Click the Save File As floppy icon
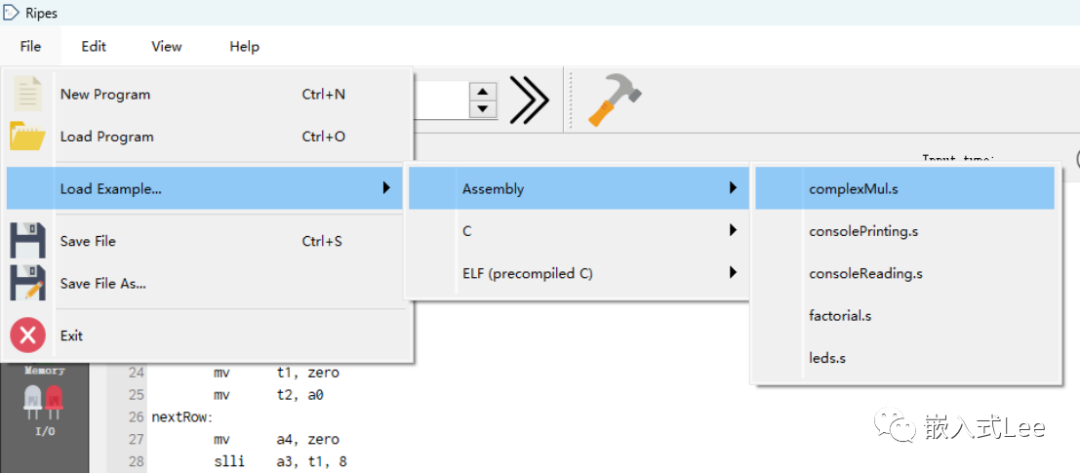1080x474 pixels. (x=27, y=283)
